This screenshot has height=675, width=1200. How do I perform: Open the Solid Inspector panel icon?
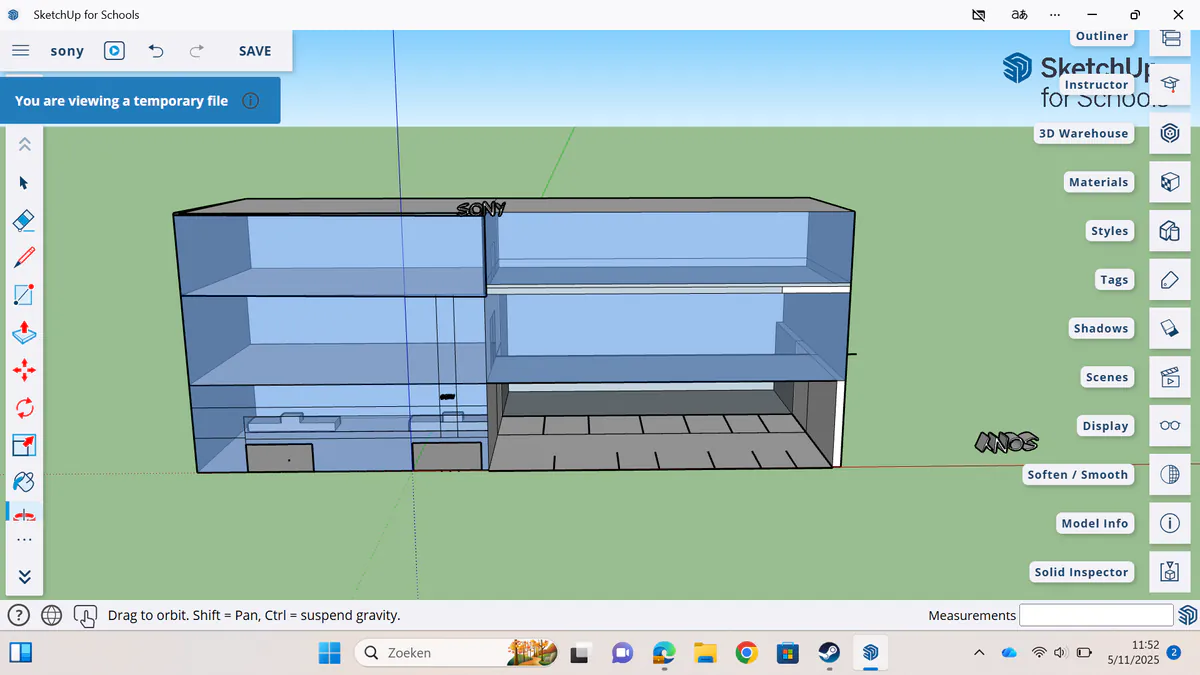click(1170, 572)
